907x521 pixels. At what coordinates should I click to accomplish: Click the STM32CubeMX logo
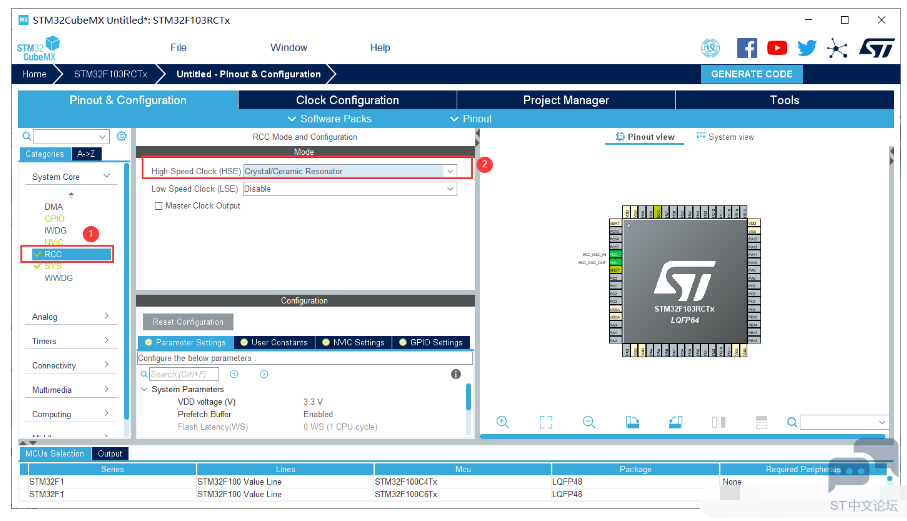[x=38, y=49]
